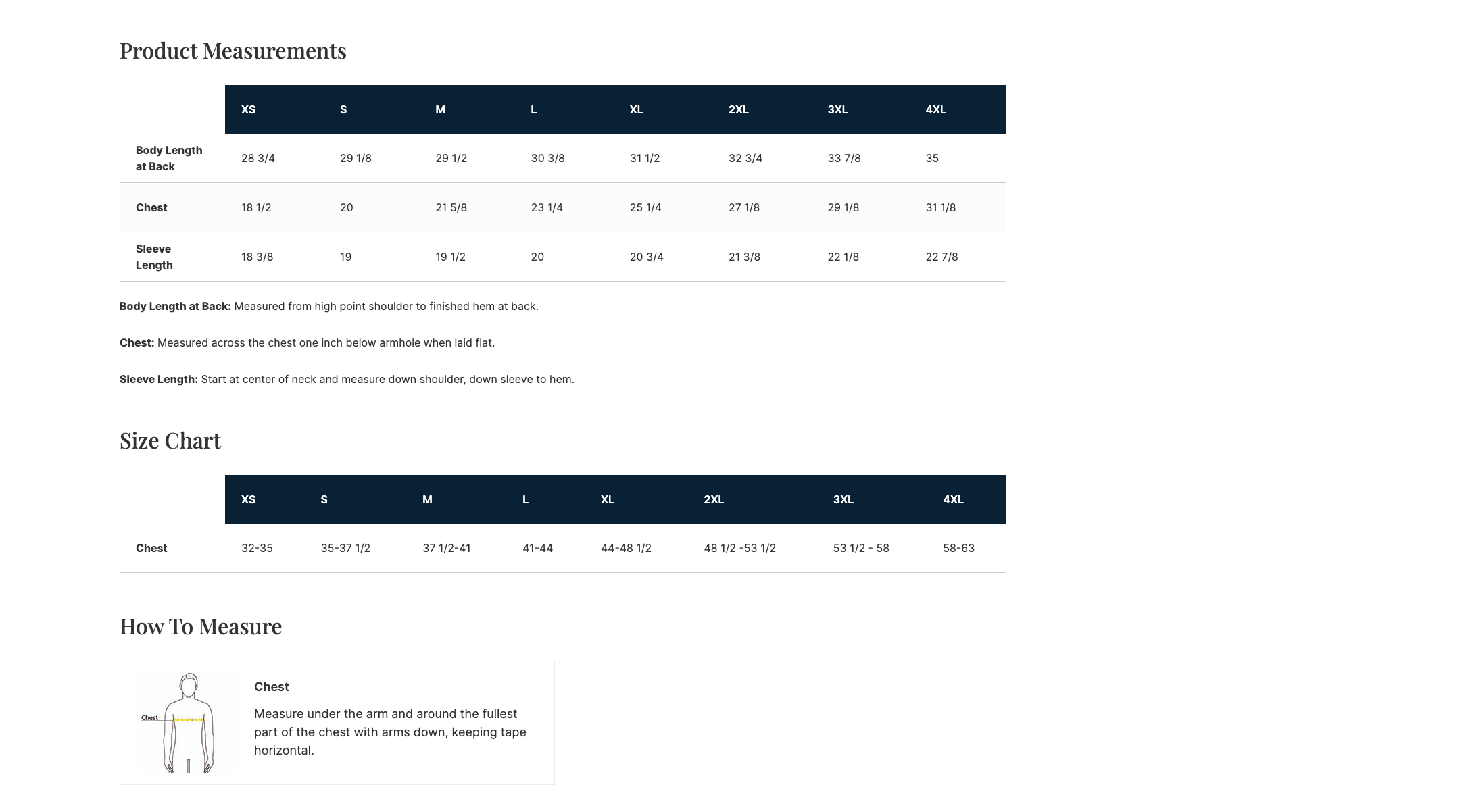Click the Sleeve Length row label
The image size is (1468, 812).
pyautogui.click(x=154, y=257)
